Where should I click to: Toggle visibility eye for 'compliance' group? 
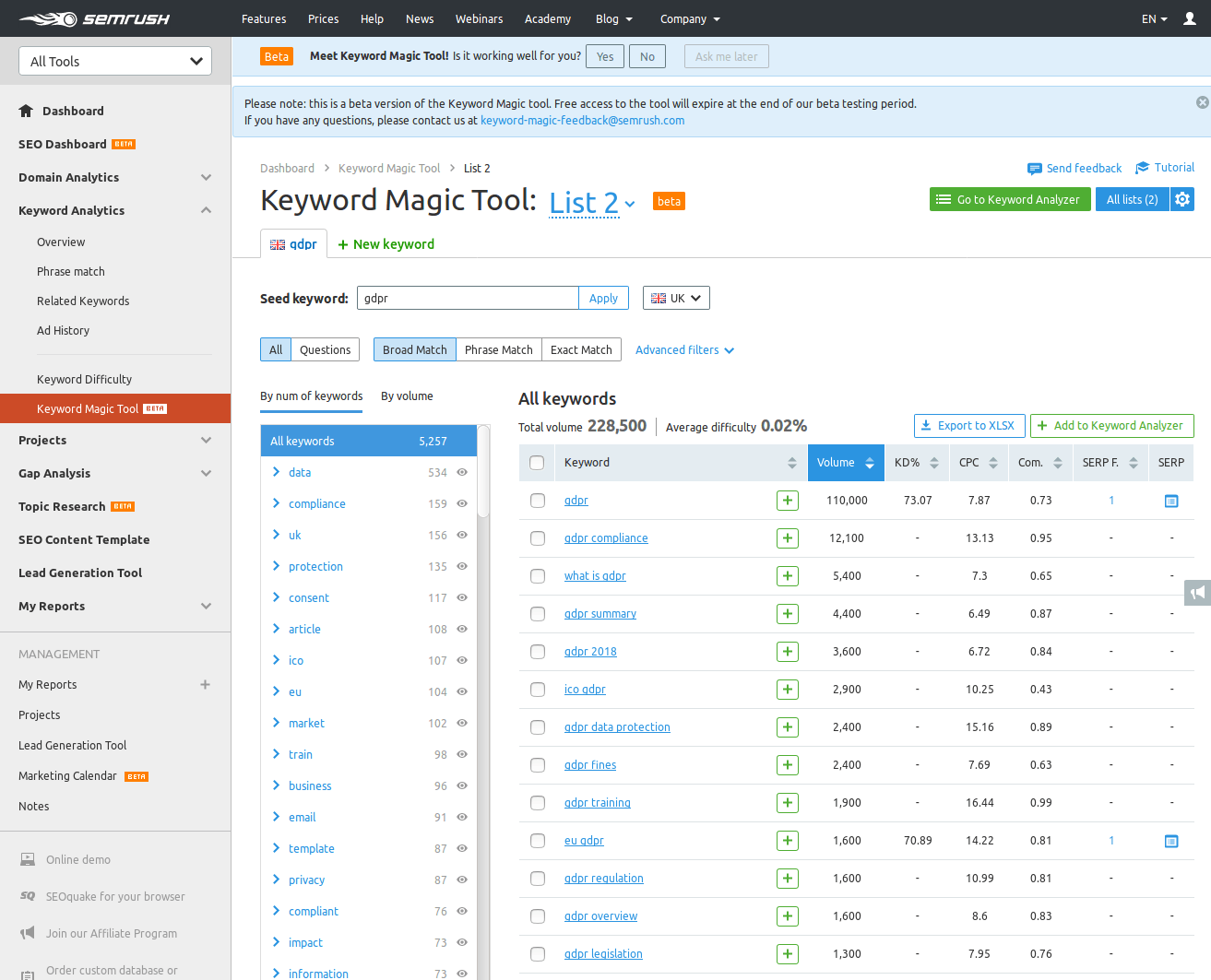coord(462,503)
